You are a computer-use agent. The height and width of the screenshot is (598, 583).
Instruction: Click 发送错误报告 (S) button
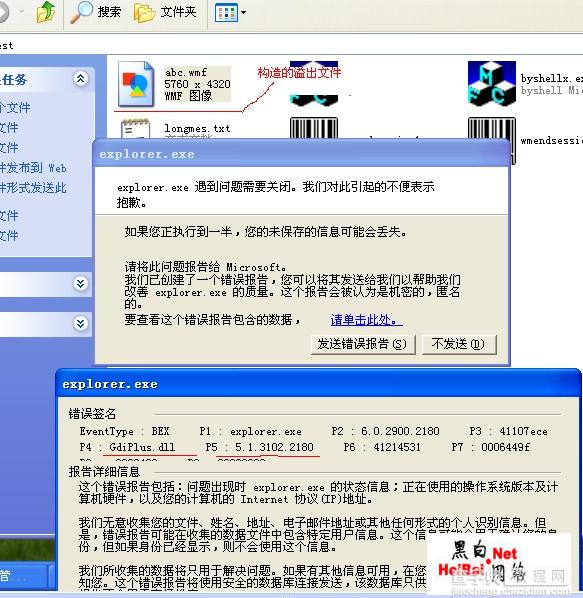click(x=363, y=344)
